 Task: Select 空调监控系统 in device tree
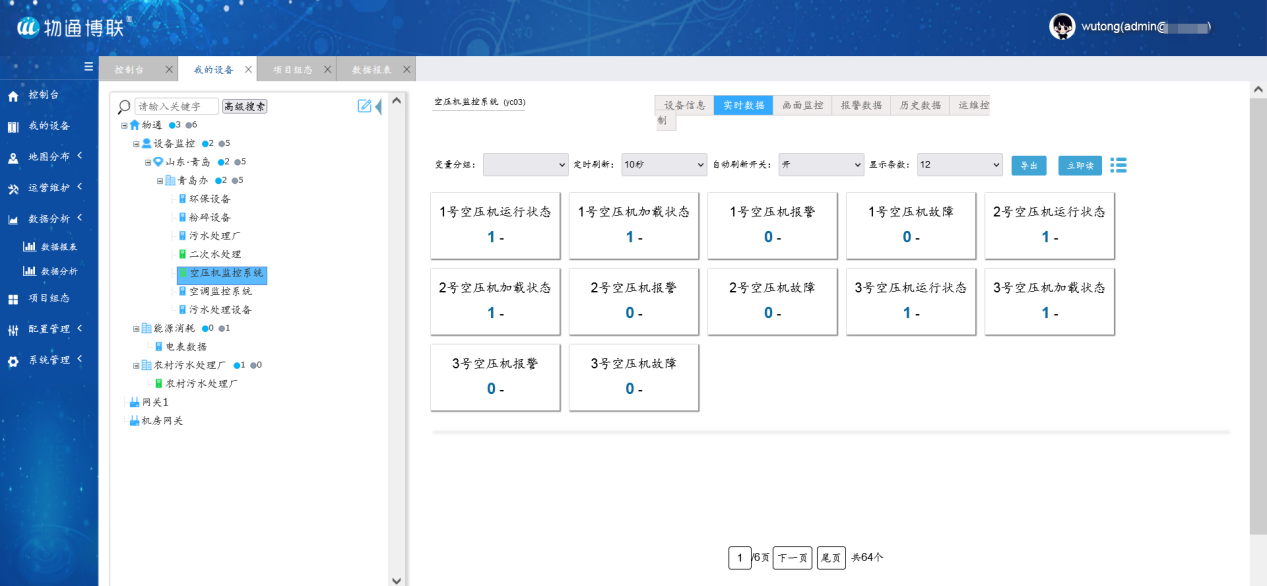pyautogui.click(x=220, y=291)
